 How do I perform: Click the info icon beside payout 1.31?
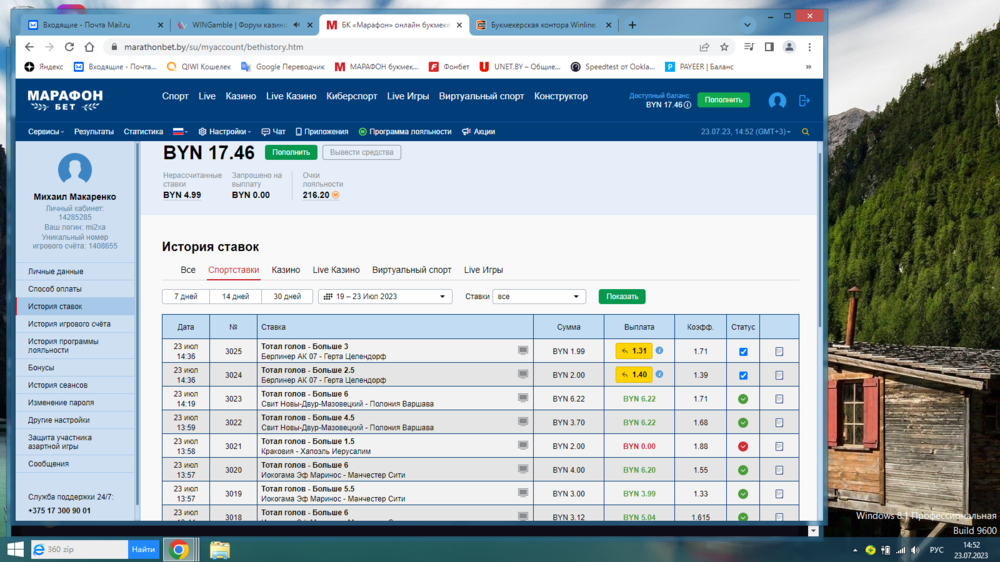[659, 351]
